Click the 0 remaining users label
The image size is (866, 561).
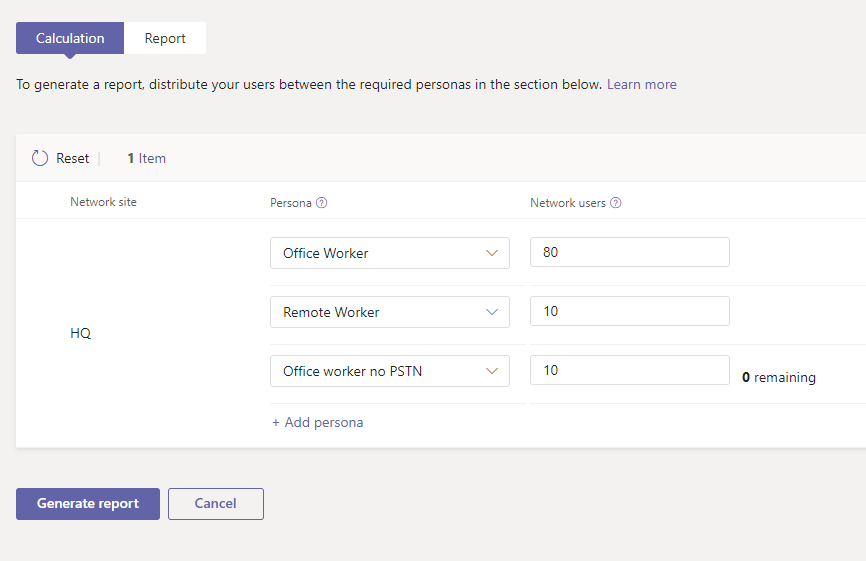(x=778, y=378)
